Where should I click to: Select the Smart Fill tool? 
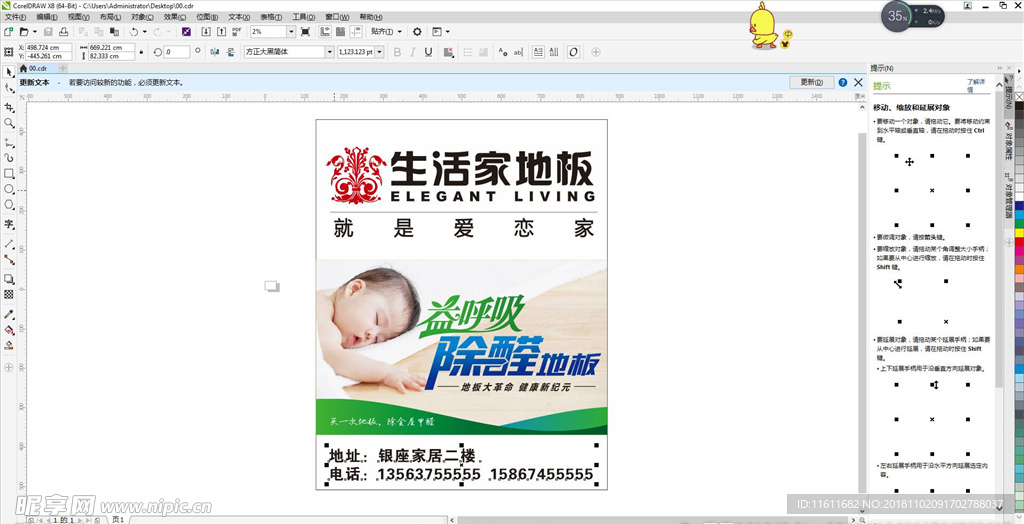pyautogui.click(x=8, y=346)
